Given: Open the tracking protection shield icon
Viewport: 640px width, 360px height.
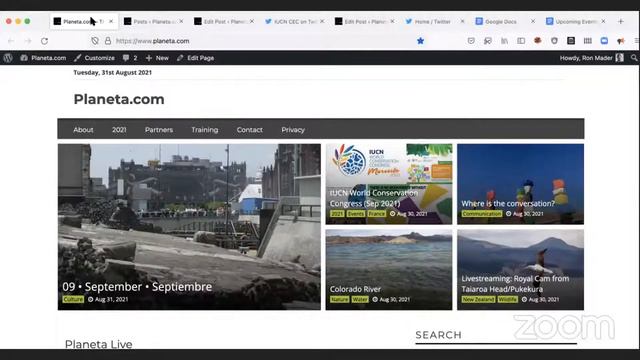Looking at the screenshot, I should (x=95, y=41).
